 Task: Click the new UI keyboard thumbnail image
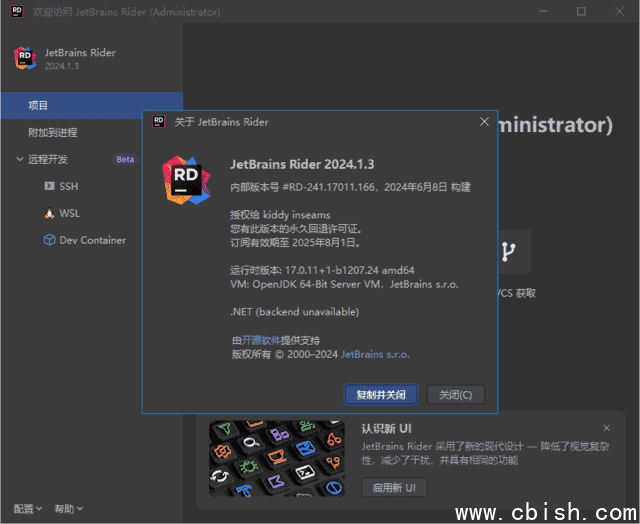pyautogui.click(x=277, y=459)
